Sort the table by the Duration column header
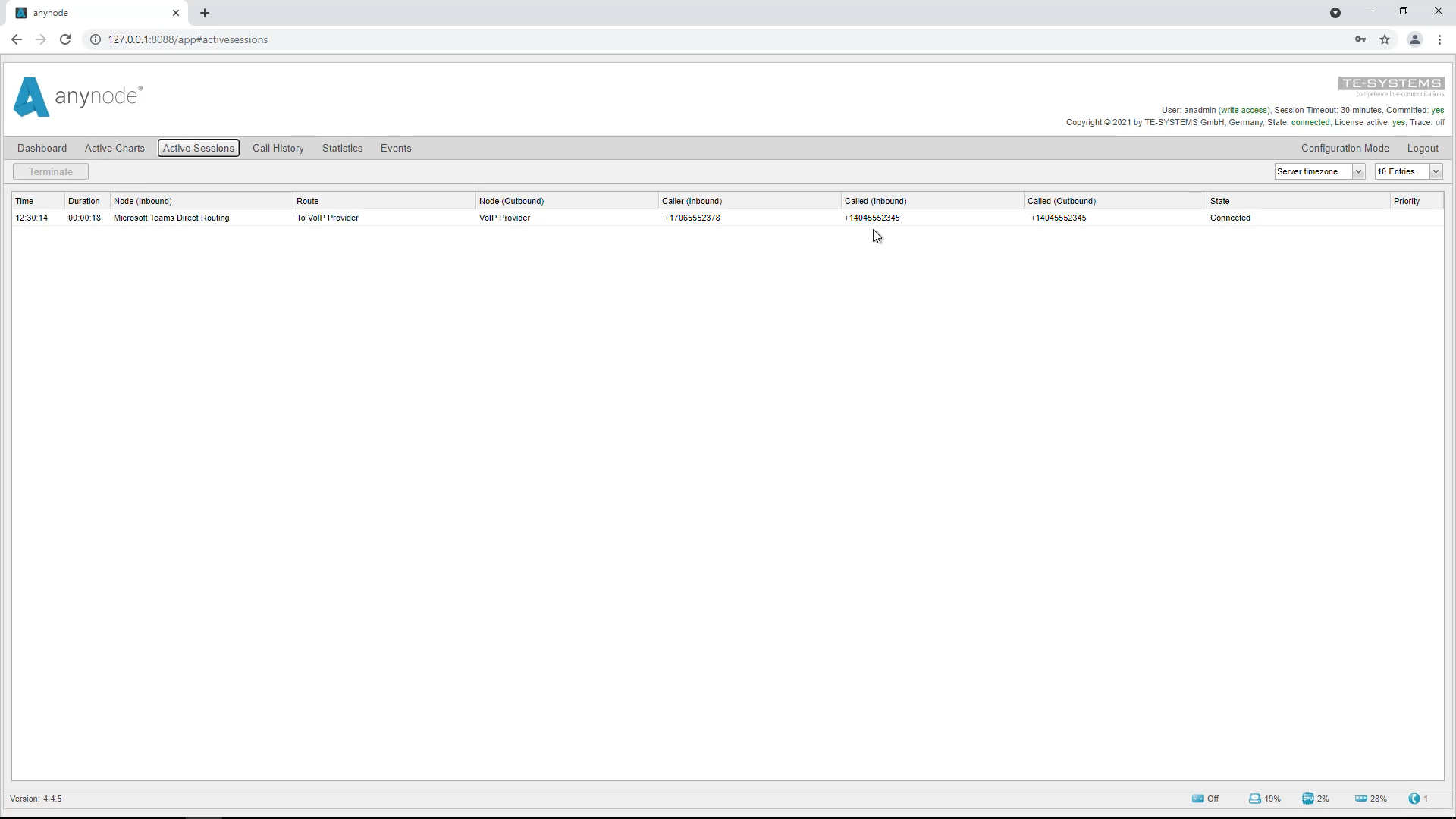 pos(83,201)
